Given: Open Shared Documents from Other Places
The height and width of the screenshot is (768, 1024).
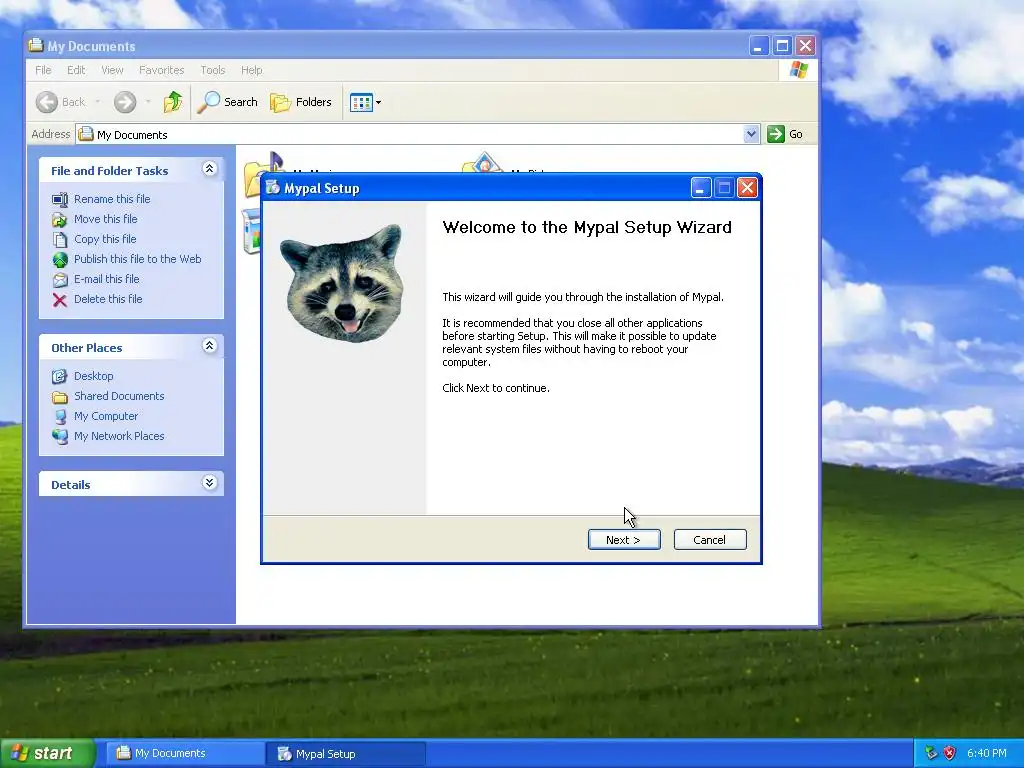Looking at the screenshot, I should click(119, 396).
